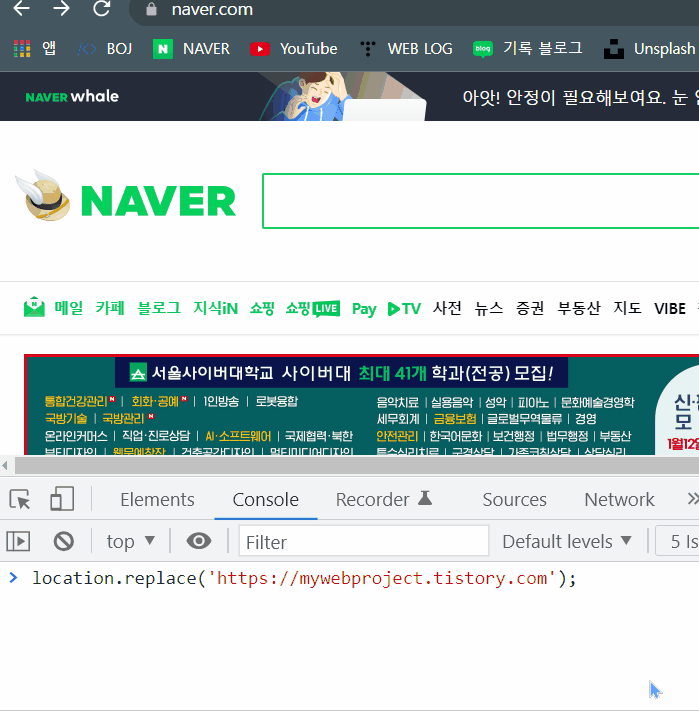Switch to the Network tab

pyautogui.click(x=619, y=500)
